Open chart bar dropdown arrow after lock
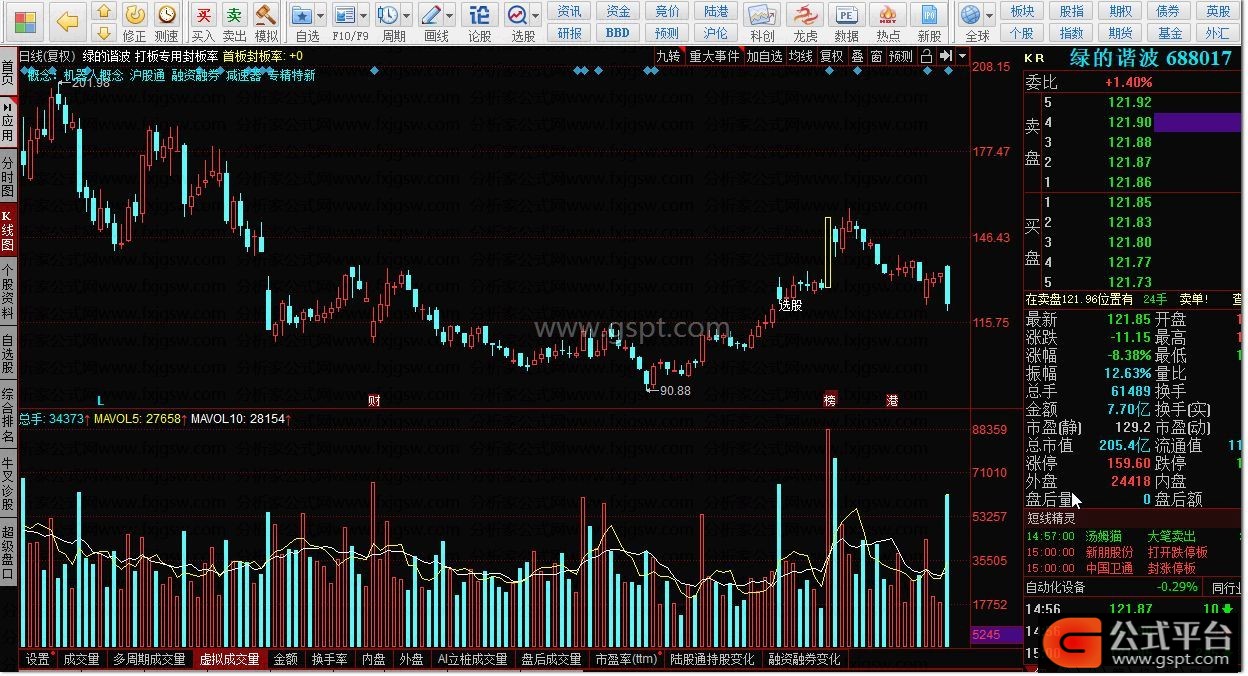This screenshot has height=676, width=1248. [x=962, y=56]
